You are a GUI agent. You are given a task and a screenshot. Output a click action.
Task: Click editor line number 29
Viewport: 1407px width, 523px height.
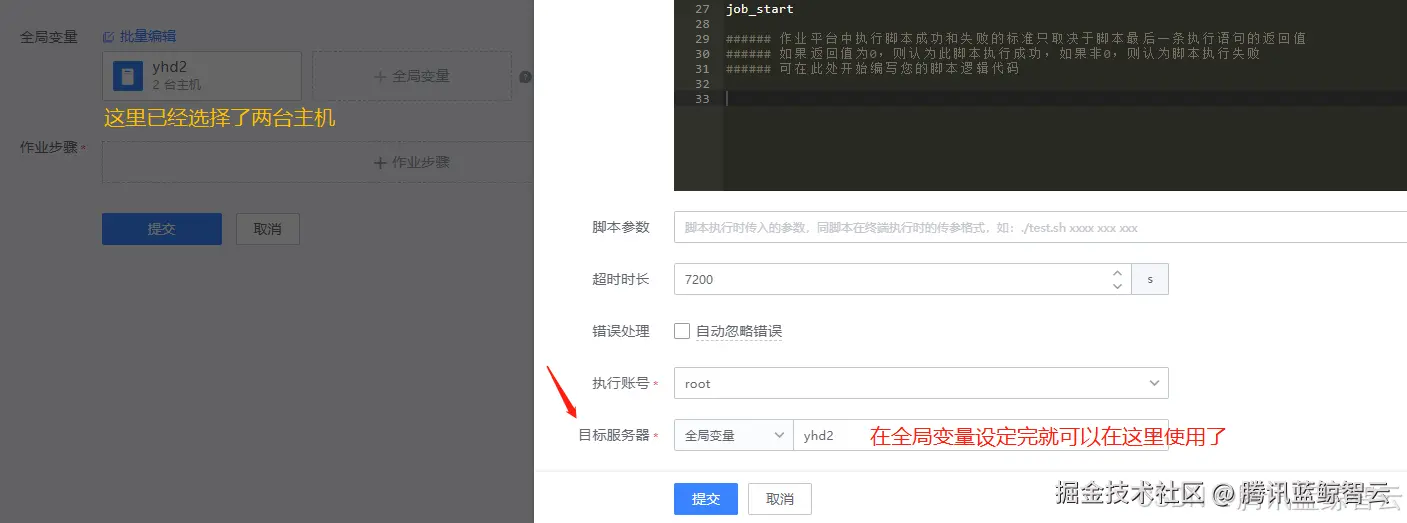click(702, 39)
